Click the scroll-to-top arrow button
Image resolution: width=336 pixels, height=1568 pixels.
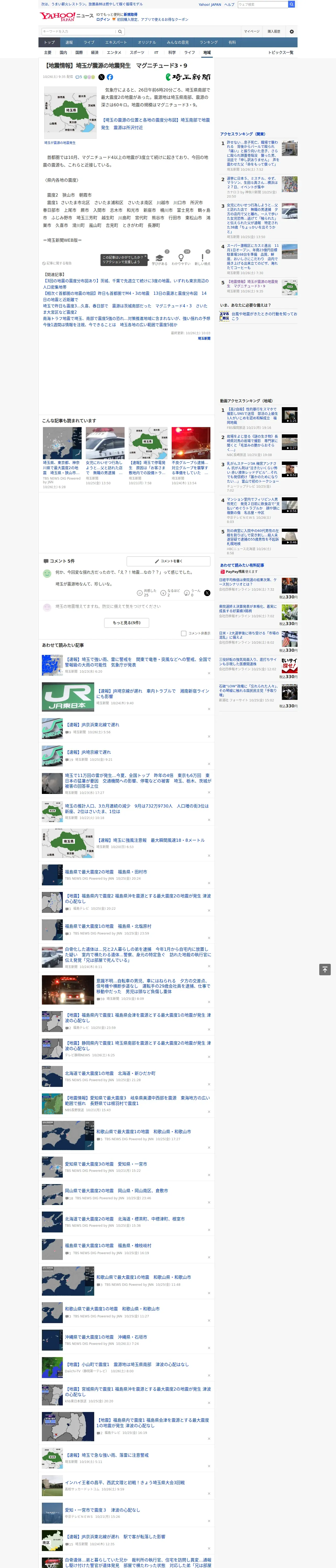click(325, 970)
